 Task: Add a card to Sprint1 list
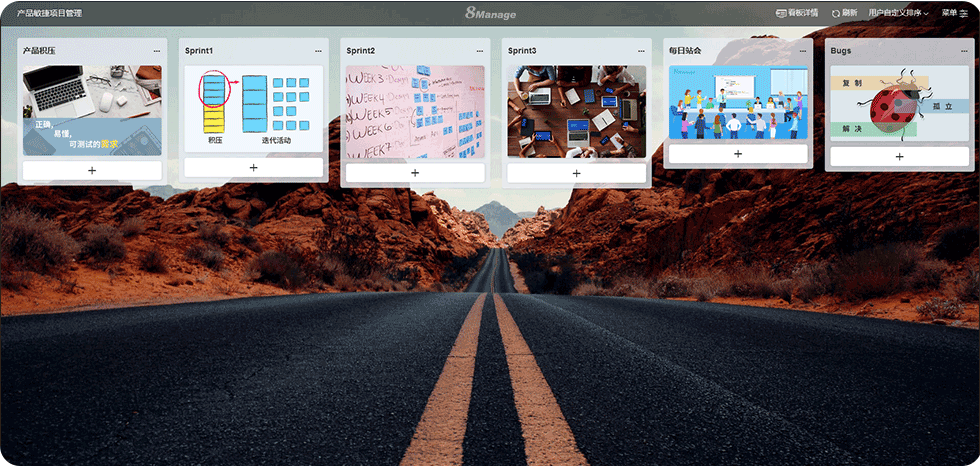[x=253, y=167]
